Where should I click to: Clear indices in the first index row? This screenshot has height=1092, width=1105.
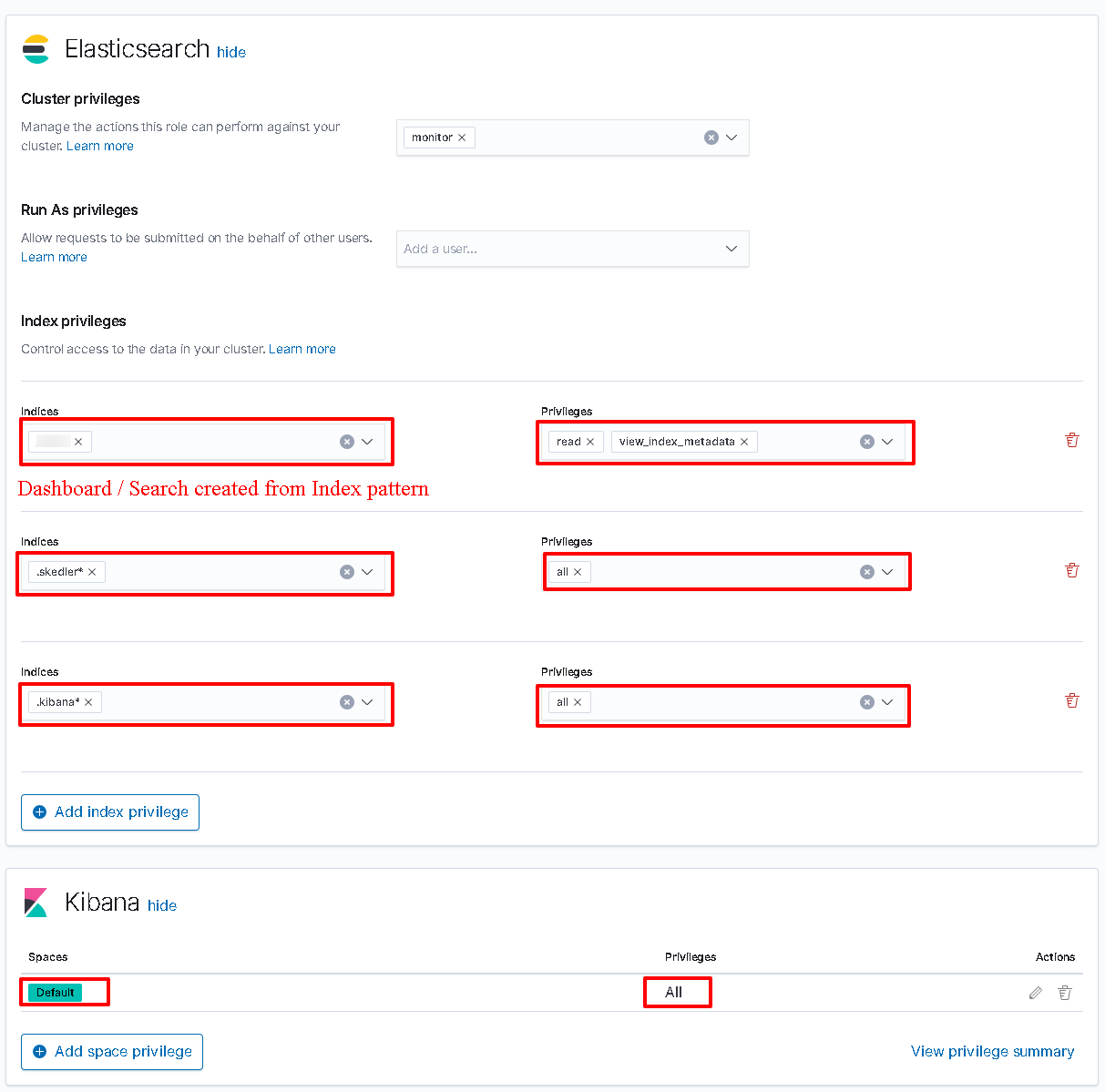pos(347,442)
